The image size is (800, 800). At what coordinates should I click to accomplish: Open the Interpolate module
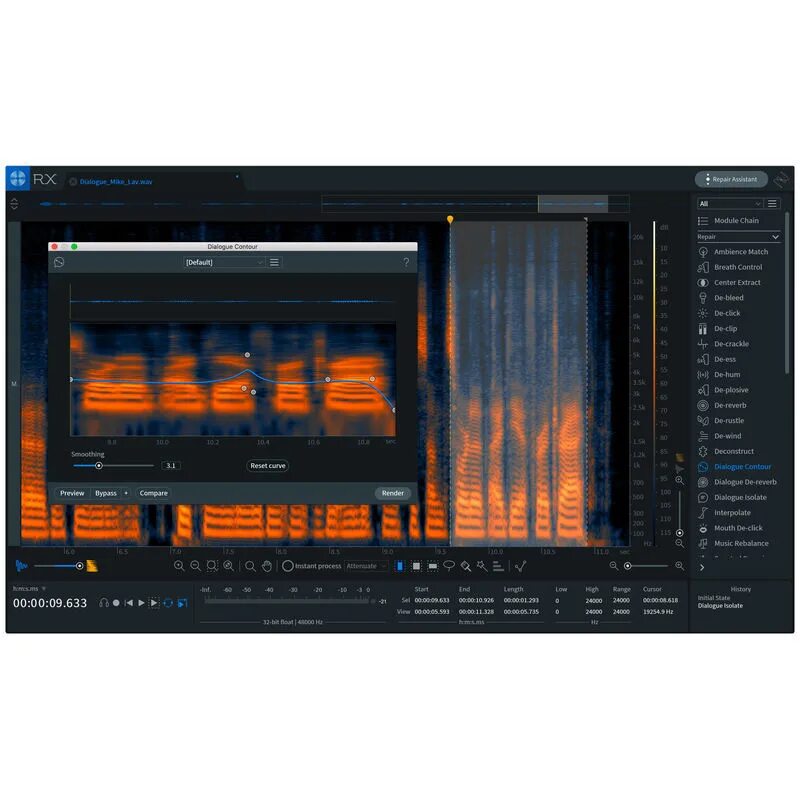(724, 512)
